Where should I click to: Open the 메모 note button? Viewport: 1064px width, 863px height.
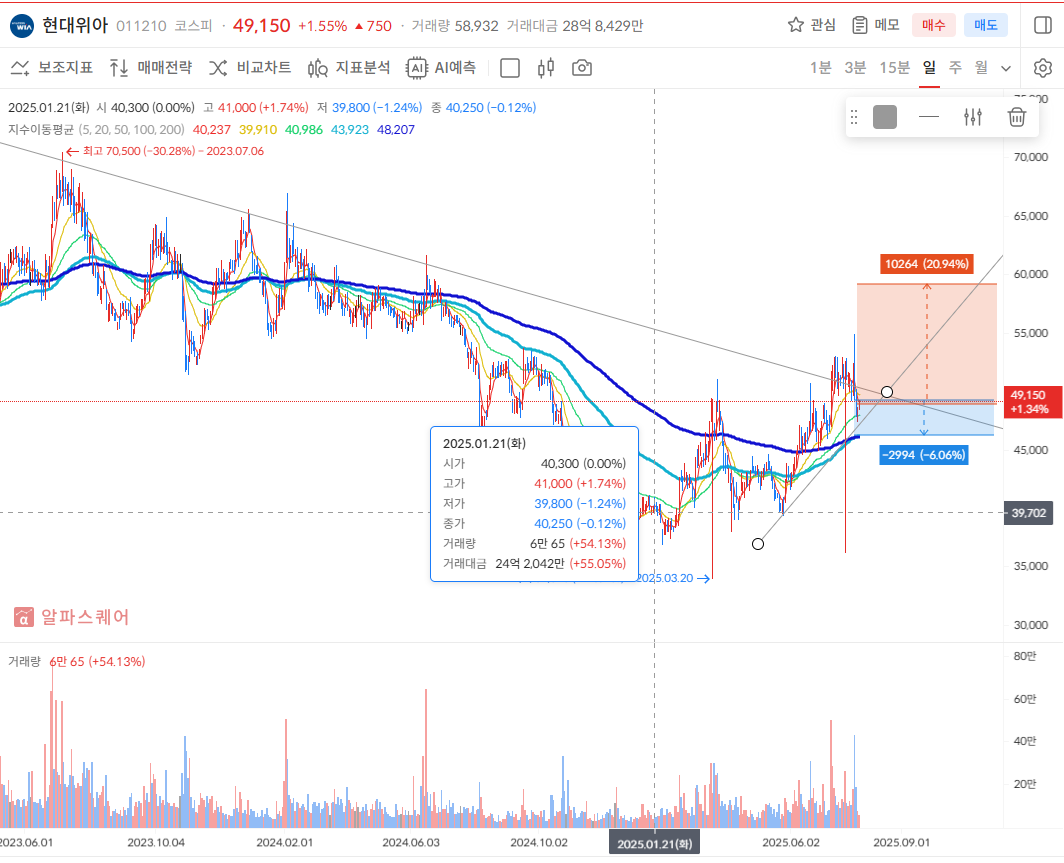tap(875, 25)
